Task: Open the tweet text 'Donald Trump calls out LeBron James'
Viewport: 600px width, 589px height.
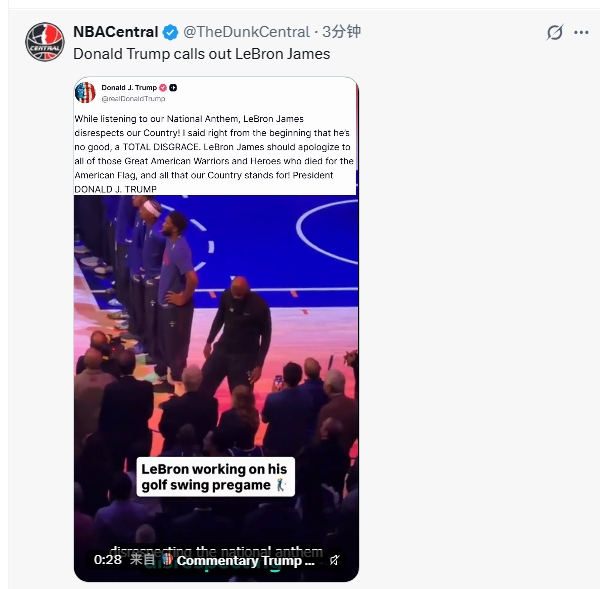Action: 202,54
